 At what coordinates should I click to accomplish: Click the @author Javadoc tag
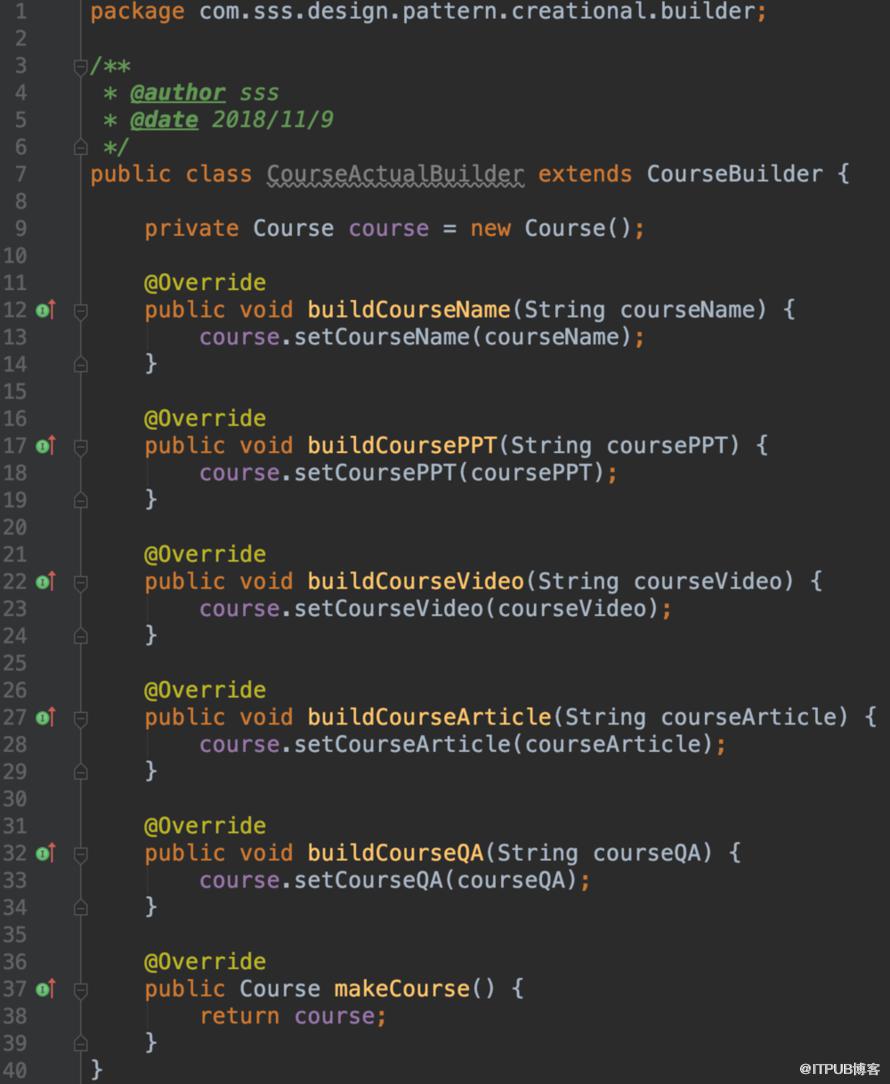178,93
